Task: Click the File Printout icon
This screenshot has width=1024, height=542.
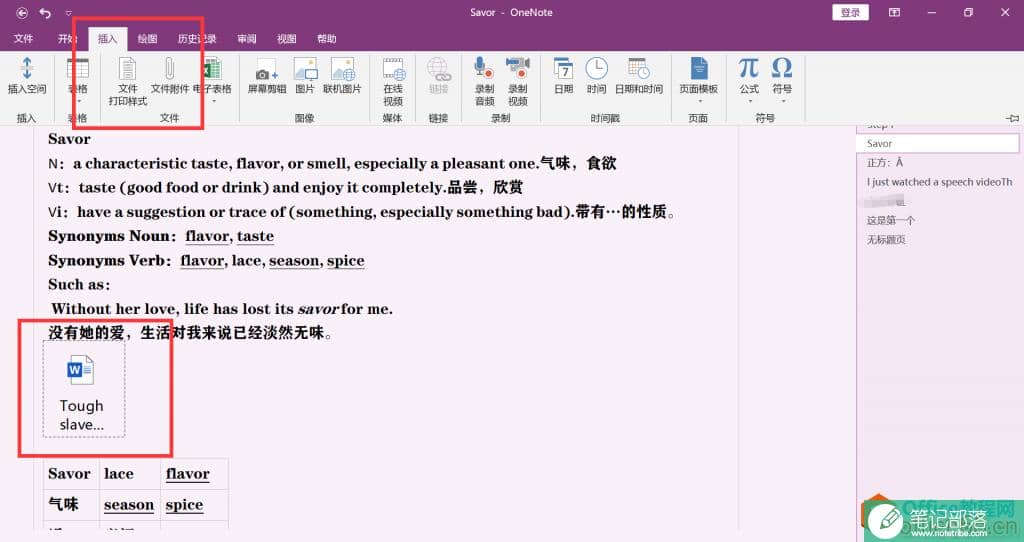Action: [127, 69]
